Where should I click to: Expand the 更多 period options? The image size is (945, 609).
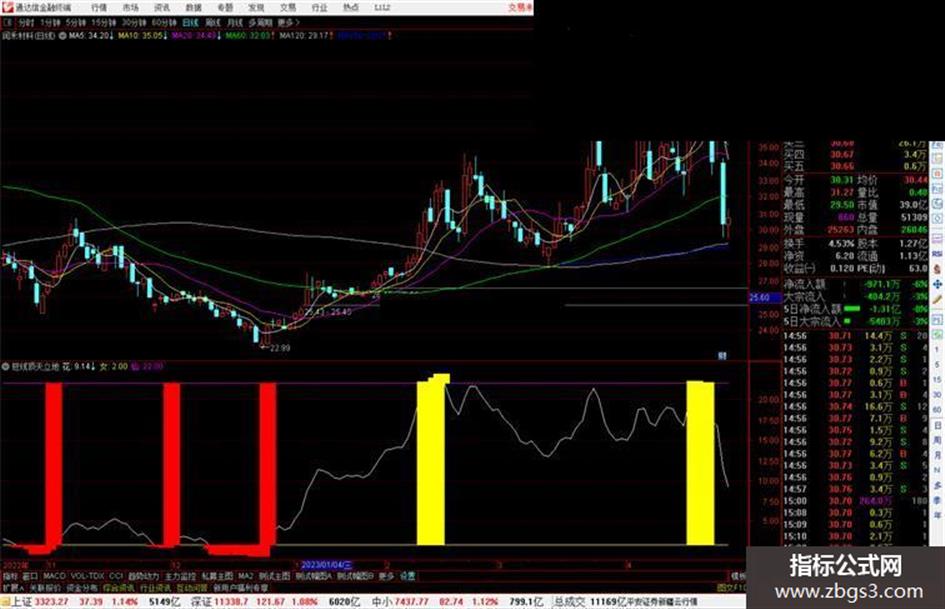pos(289,22)
